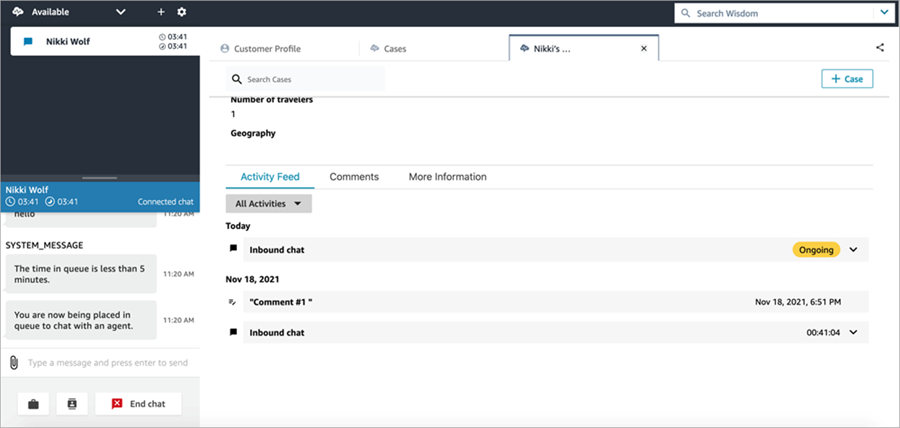This screenshot has width=900, height=428.
Task: Open settings gear icon
Action: 181,12
